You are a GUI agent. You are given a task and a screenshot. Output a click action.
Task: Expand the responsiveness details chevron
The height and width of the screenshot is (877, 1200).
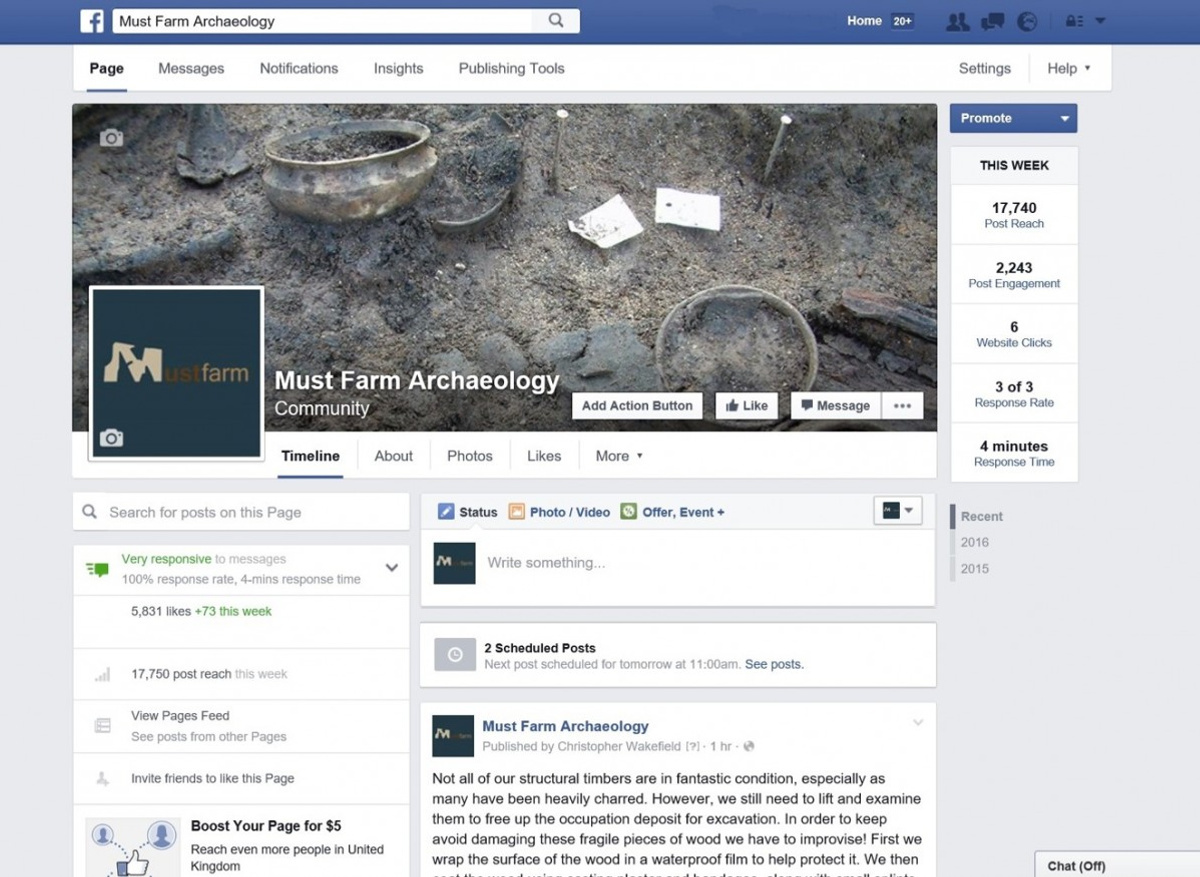tap(392, 568)
